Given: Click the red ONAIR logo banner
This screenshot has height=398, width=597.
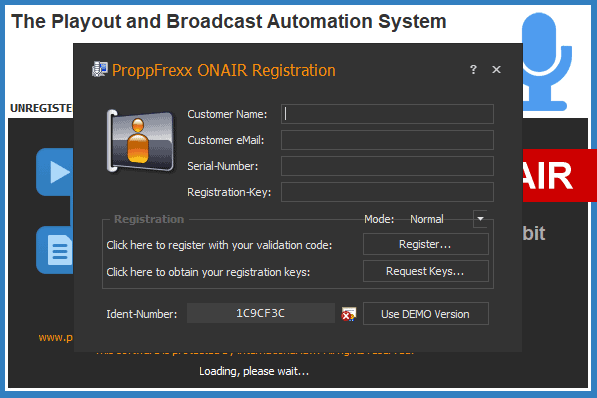Looking at the screenshot, I should click(560, 175).
